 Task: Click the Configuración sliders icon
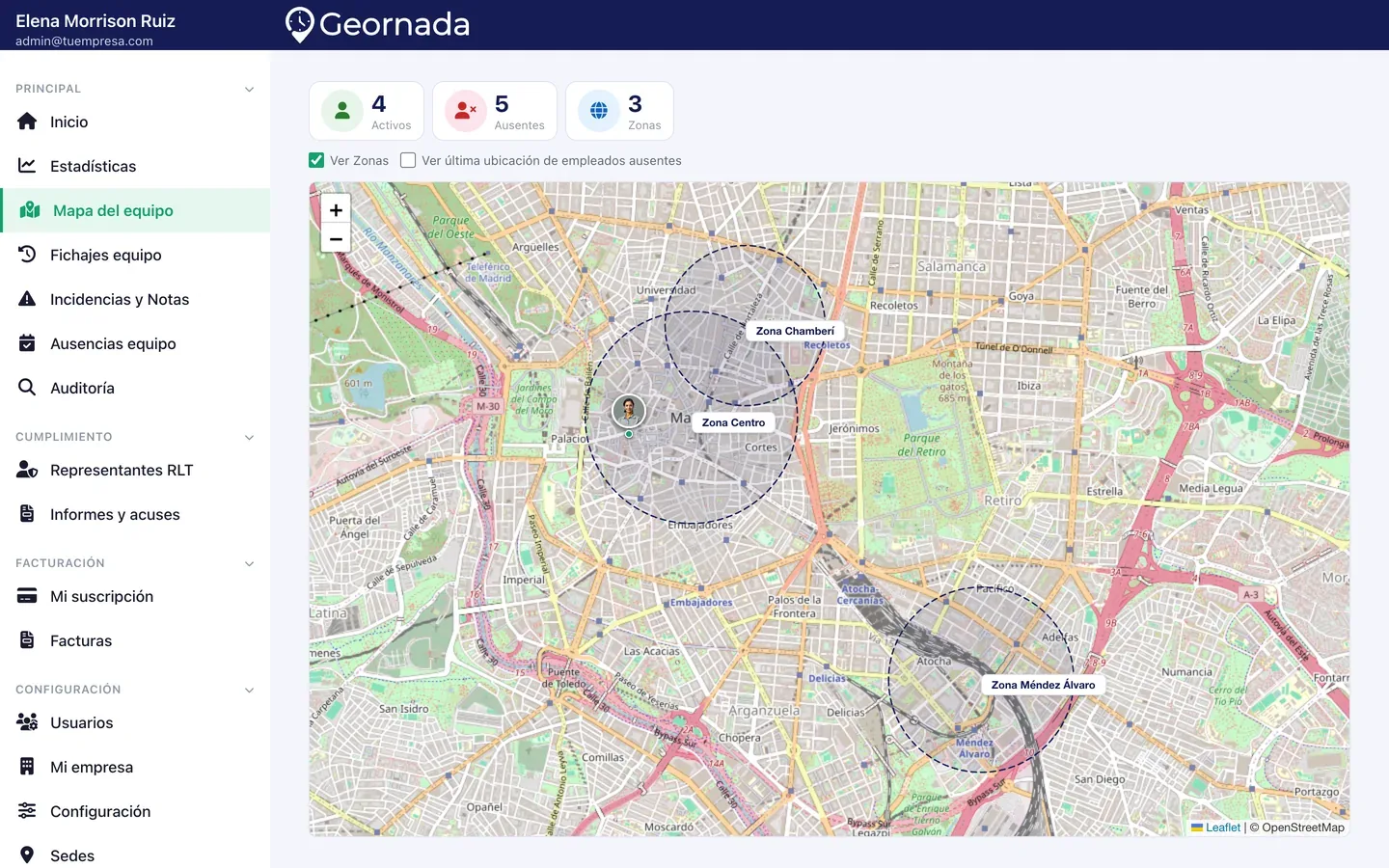pyautogui.click(x=27, y=811)
